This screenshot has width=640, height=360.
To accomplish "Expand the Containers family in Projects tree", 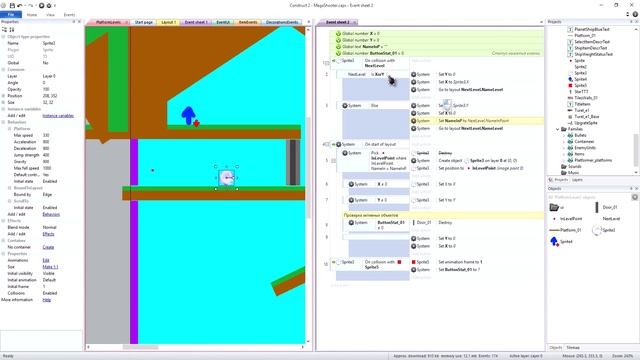I will coord(564,142).
